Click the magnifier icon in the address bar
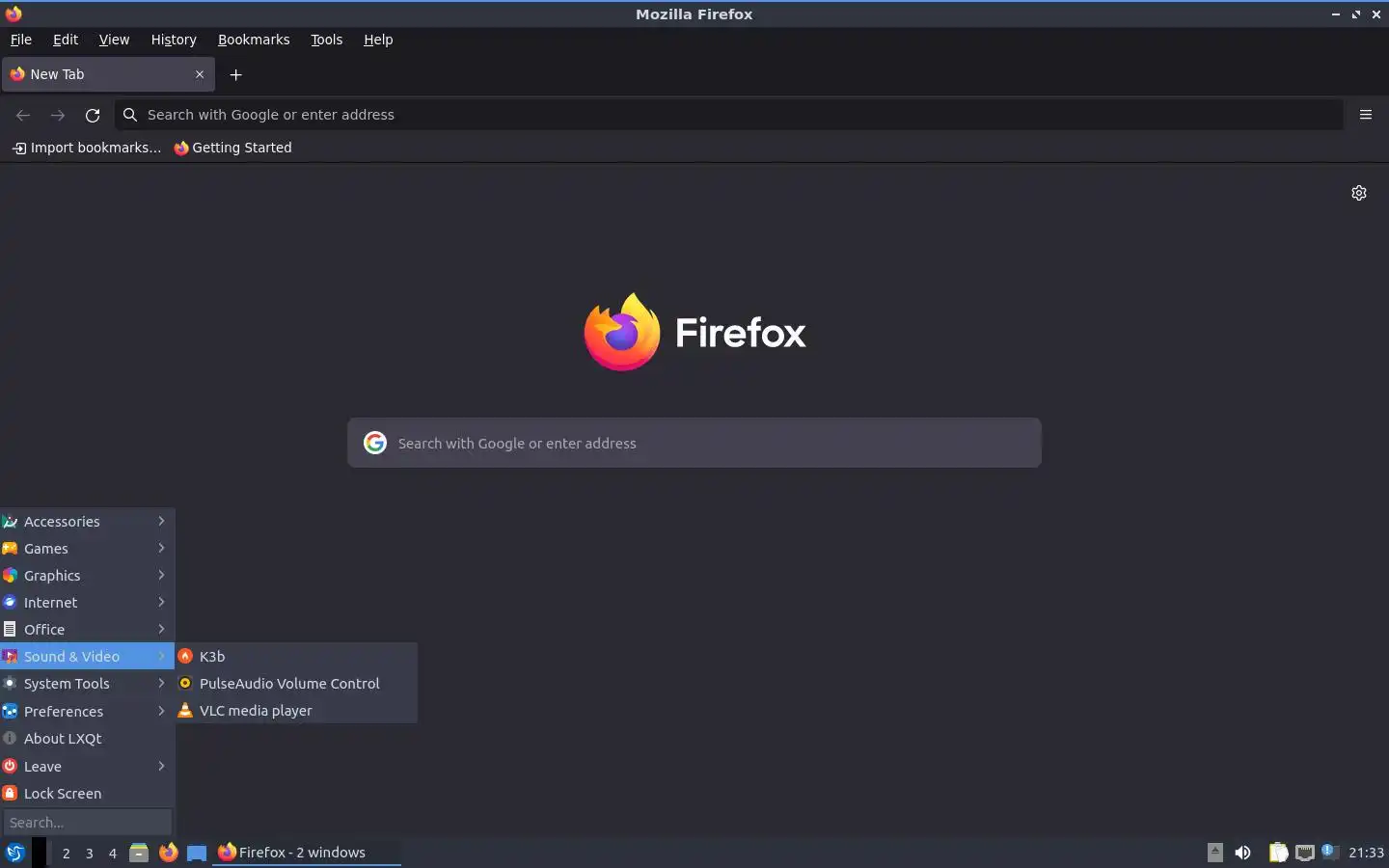Screen dimensions: 1389x868 (x=130, y=115)
